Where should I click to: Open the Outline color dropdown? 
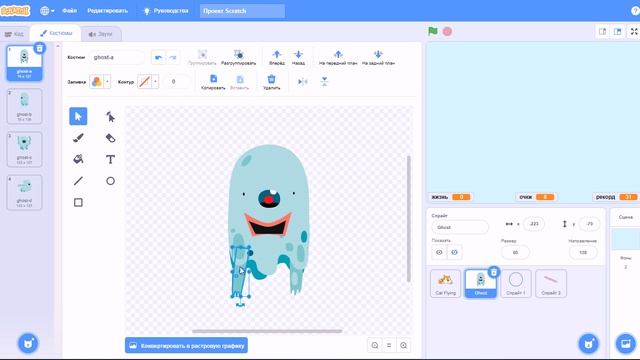[x=155, y=82]
